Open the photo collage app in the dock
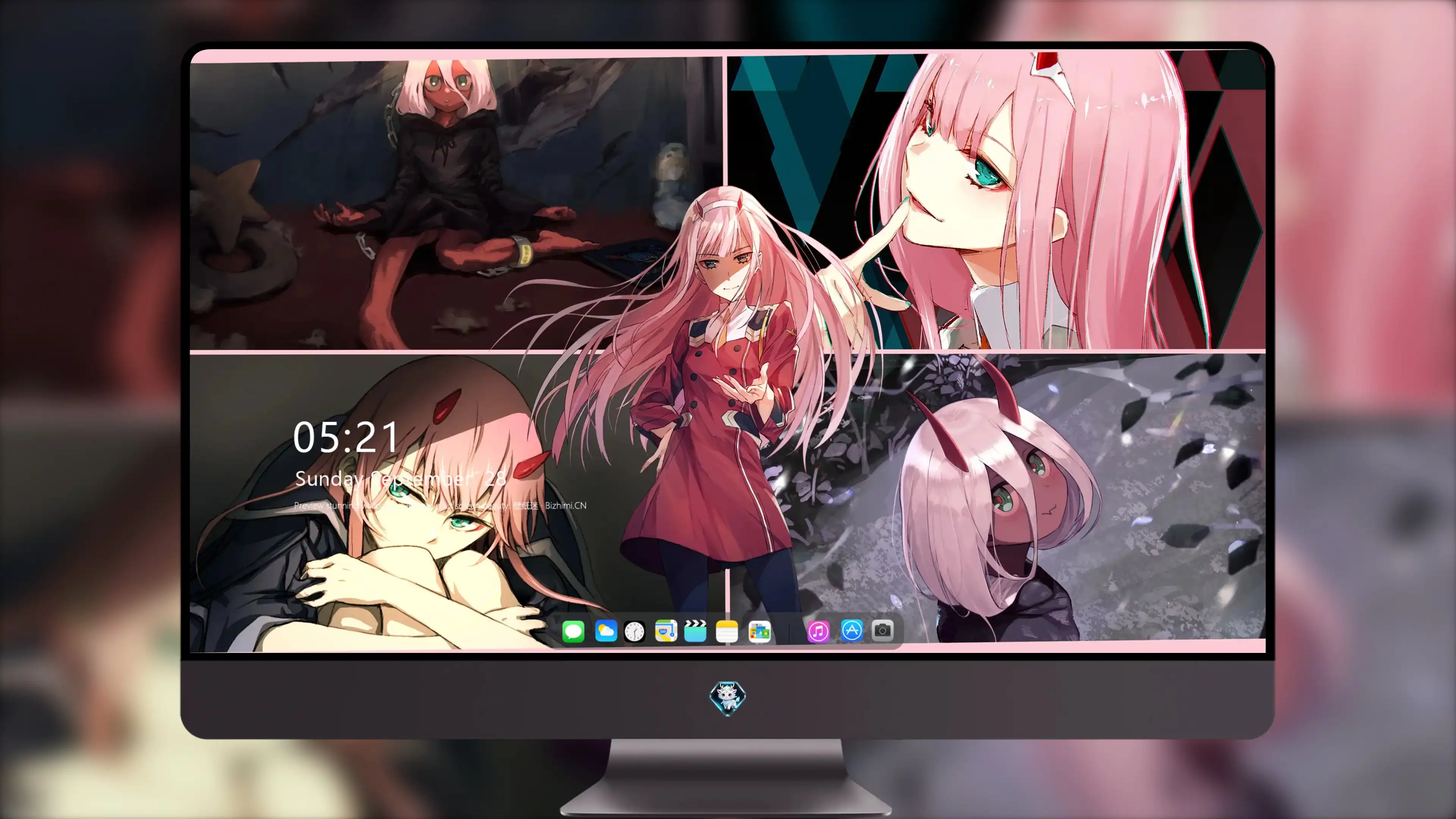Viewport: 1456px width, 819px height. coord(759,631)
